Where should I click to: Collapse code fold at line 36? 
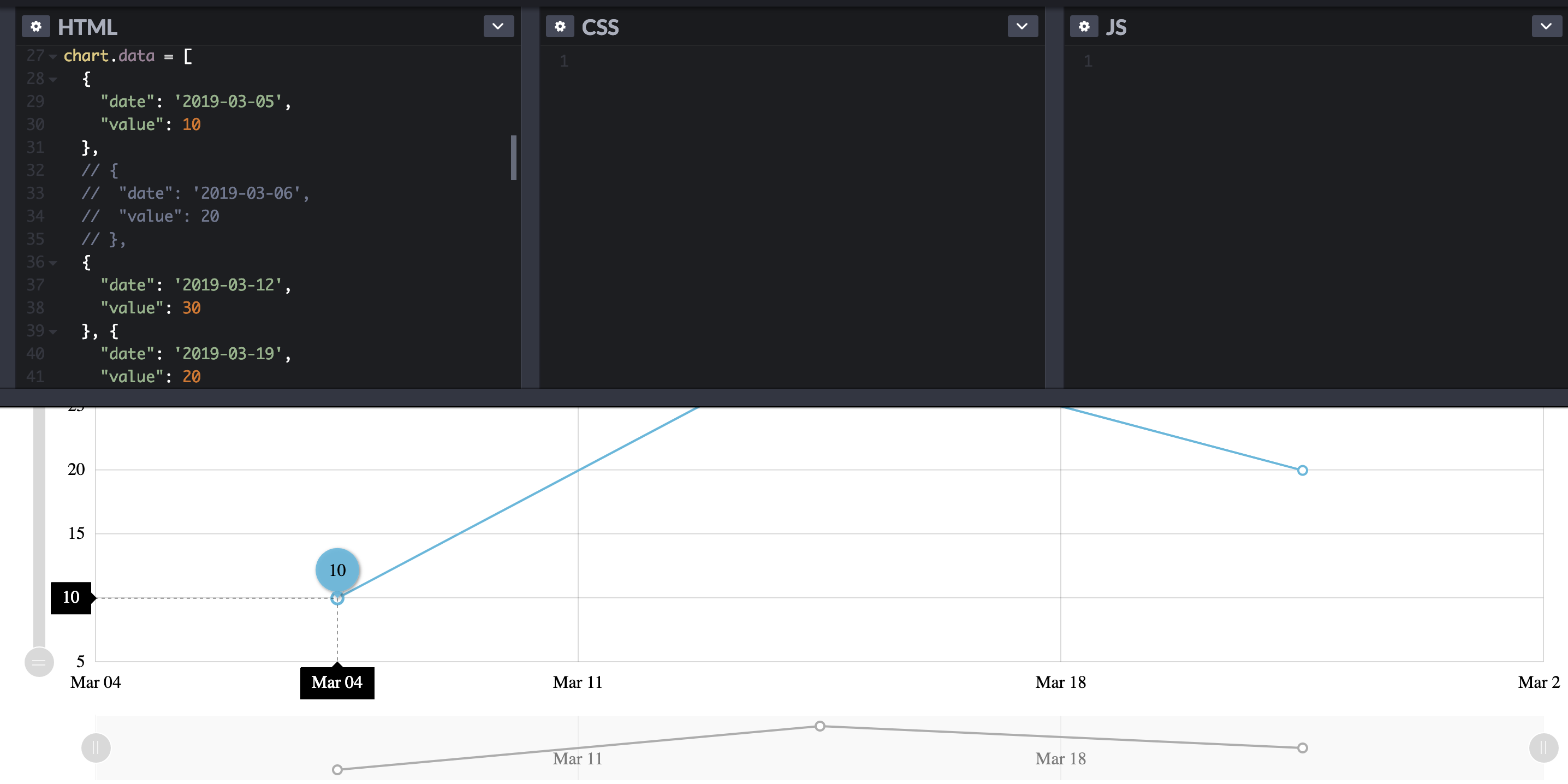coord(53,263)
